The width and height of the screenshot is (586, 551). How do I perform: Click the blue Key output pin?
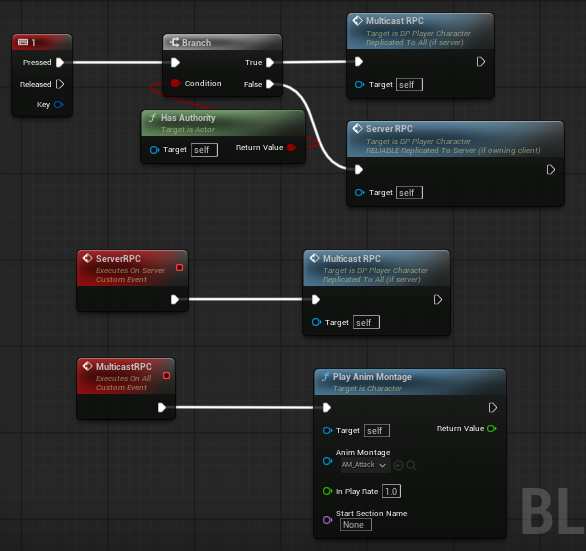tap(58, 105)
